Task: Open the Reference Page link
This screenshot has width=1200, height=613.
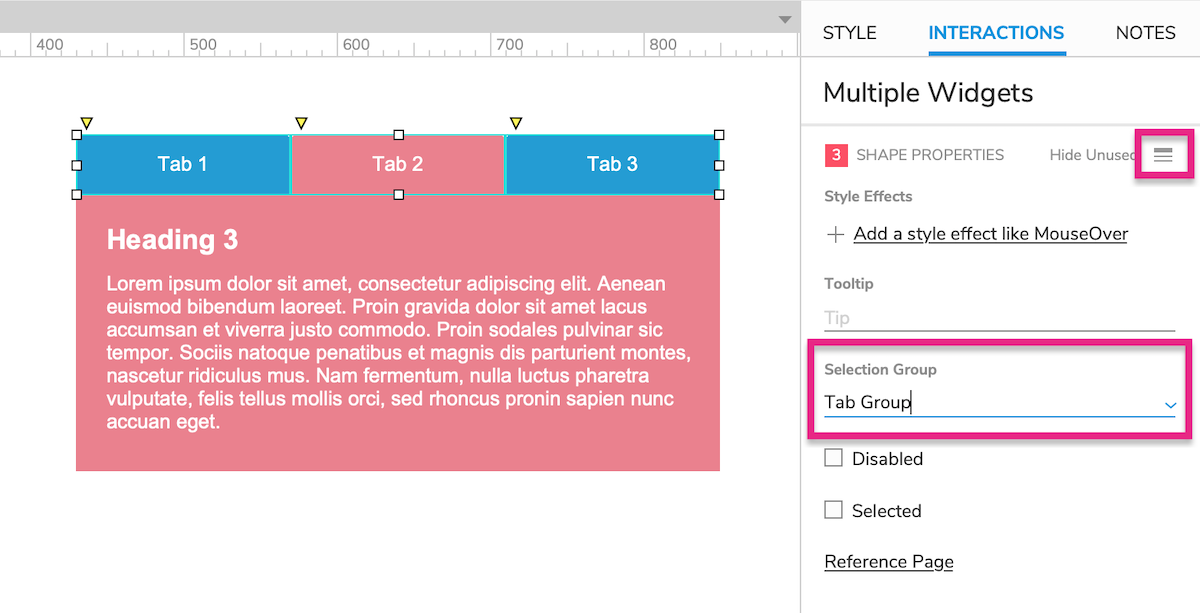Action: pyautogui.click(x=889, y=562)
